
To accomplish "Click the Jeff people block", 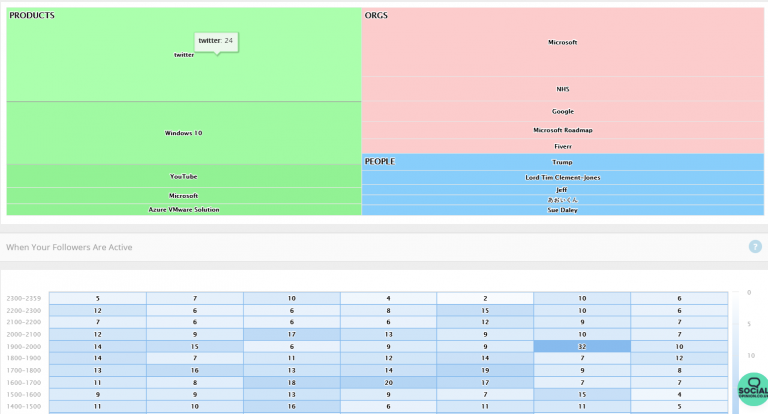I will tap(563, 190).
